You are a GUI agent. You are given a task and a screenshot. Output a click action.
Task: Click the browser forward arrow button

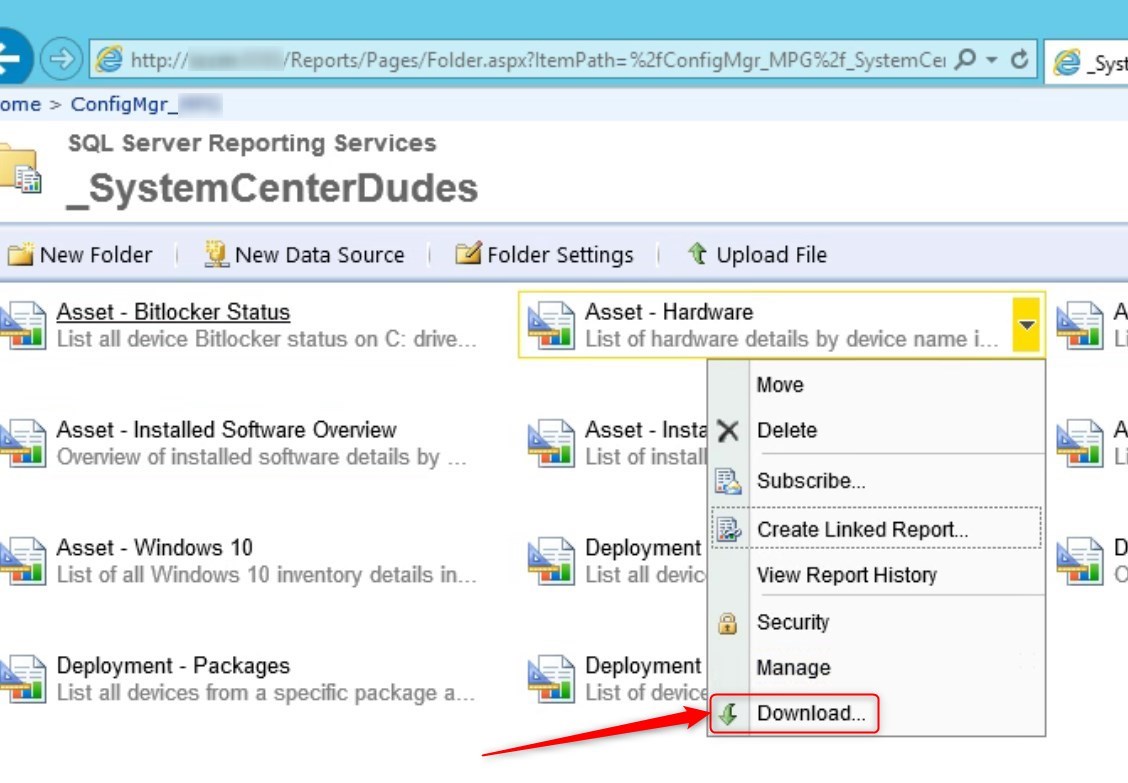pyautogui.click(x=61, y=59)
